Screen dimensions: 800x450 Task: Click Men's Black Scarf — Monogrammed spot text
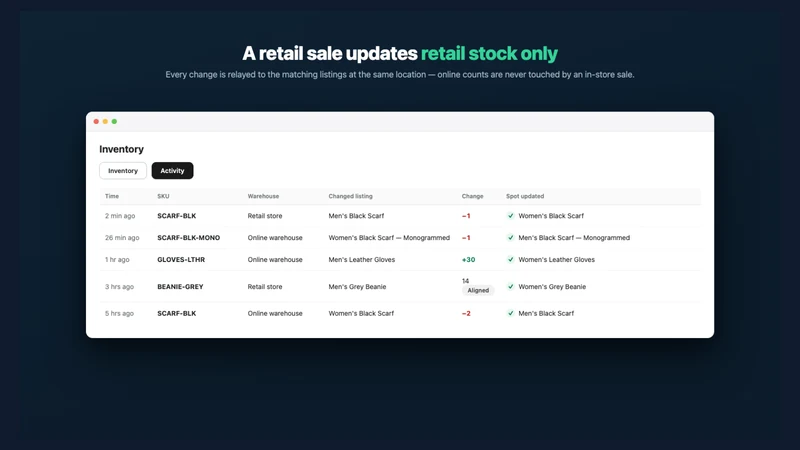tap(574, 238)
